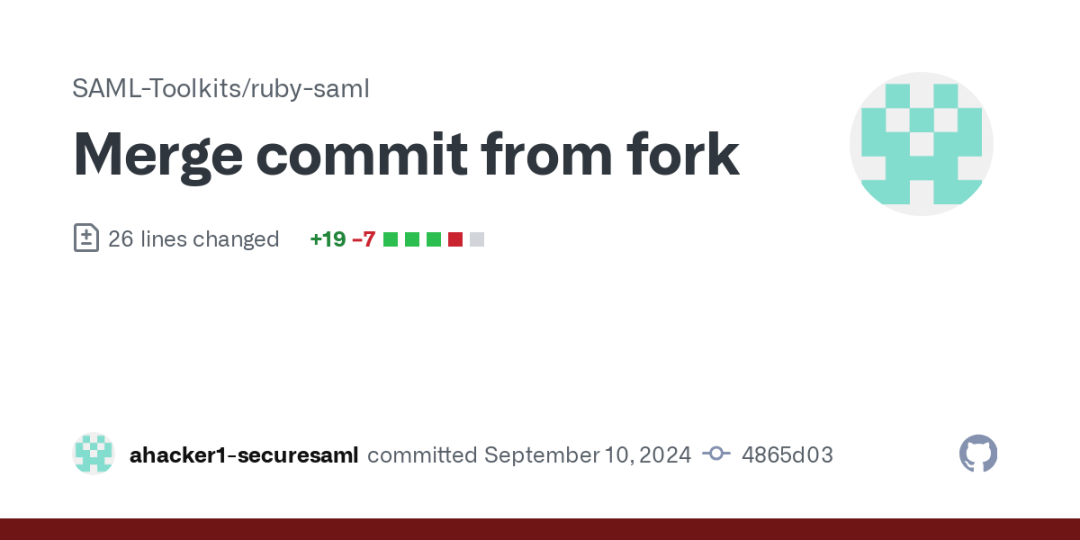Click the leftmost green diffstat square
Screen dimensions: 1080x540
pos(391,240)
